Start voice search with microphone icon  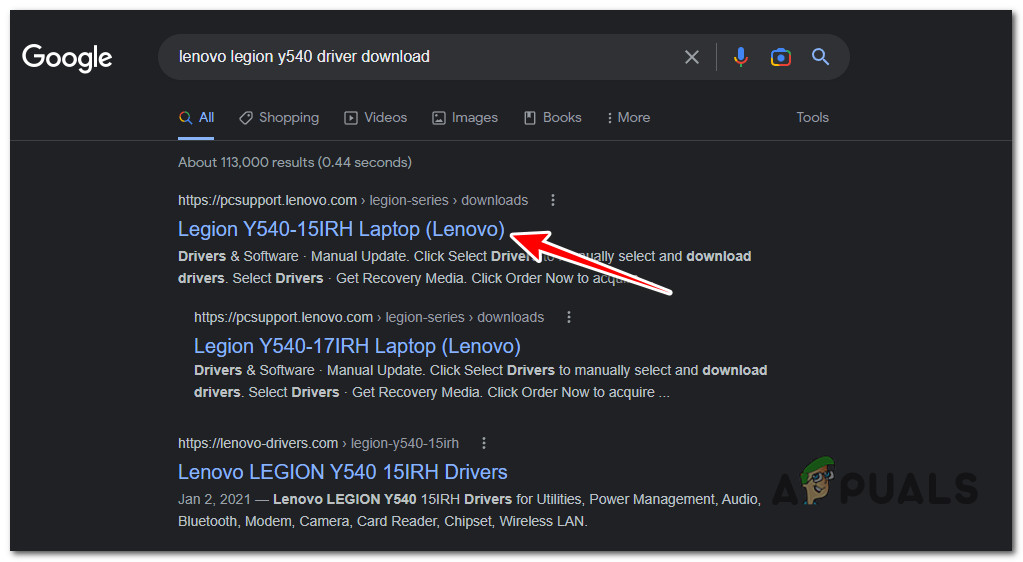click(x=741, y=57)
